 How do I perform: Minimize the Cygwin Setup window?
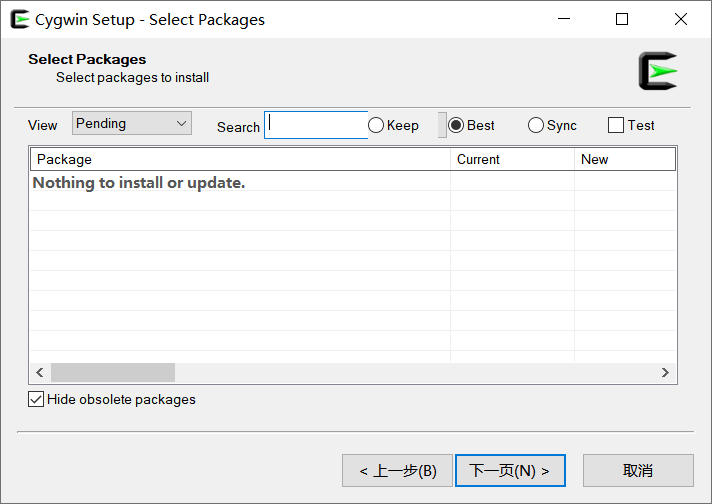(x=564, y=19)
